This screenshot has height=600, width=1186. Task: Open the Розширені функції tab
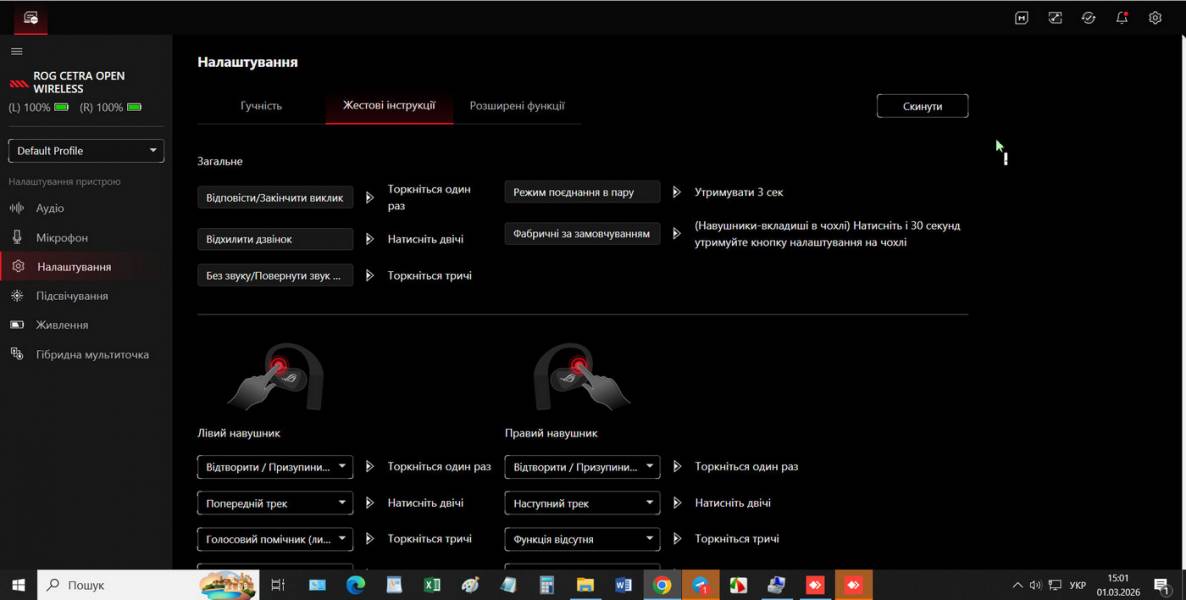pyautogui.click(x=519, y=105)
